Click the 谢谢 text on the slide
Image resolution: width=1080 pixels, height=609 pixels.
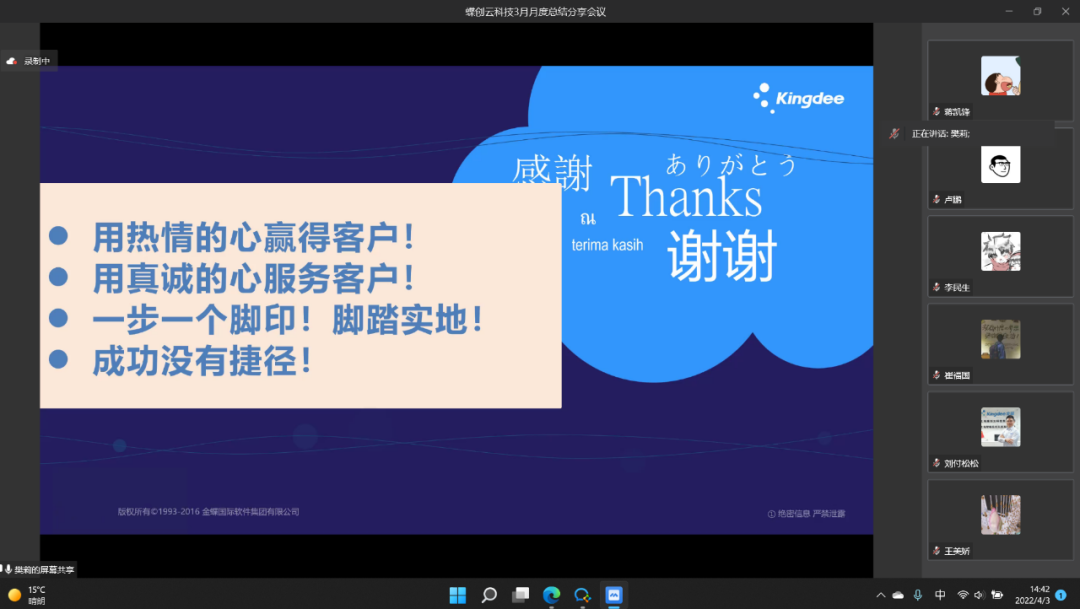[722, 256]
